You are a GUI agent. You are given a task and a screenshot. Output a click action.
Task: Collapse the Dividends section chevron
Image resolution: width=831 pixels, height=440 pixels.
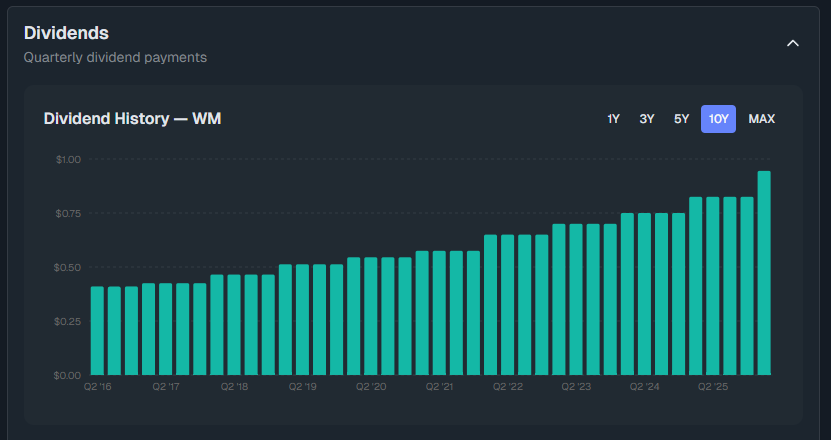pyautogui.click(x=792, y=43)
